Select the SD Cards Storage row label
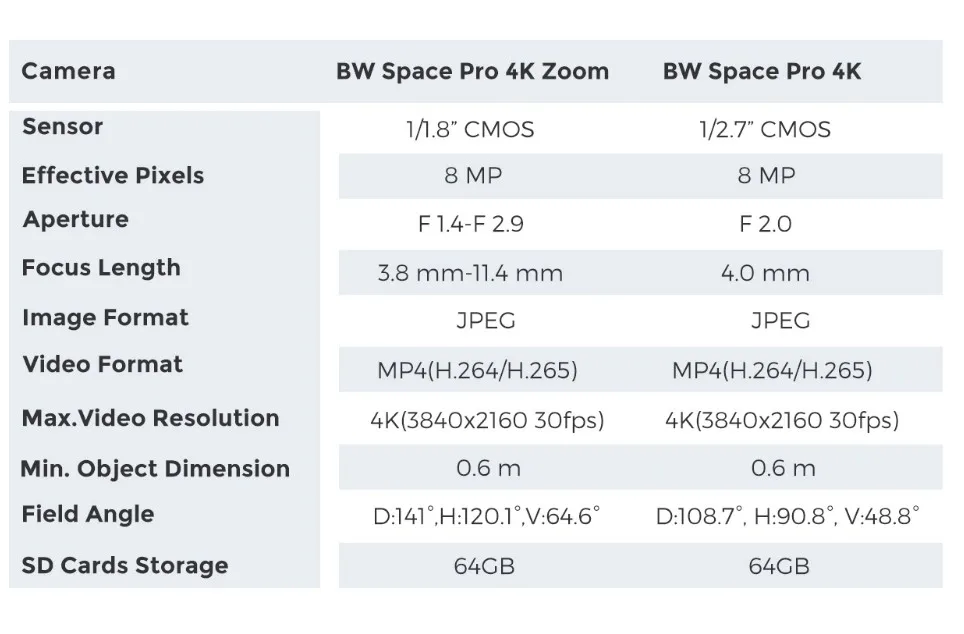This screenshot has width=964, height=634. 125,565
